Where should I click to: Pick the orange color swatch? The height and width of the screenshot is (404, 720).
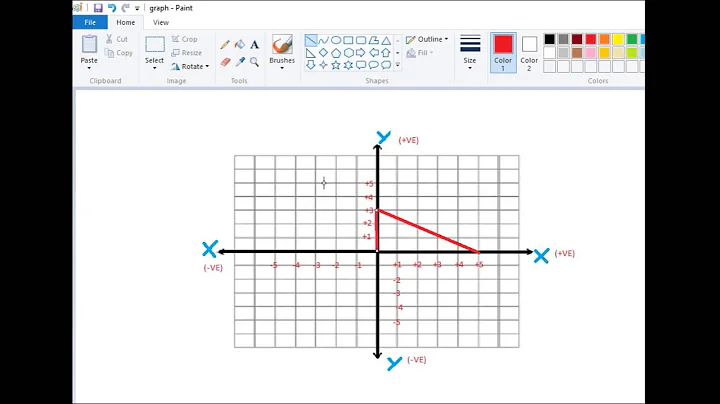click(604, 39)
